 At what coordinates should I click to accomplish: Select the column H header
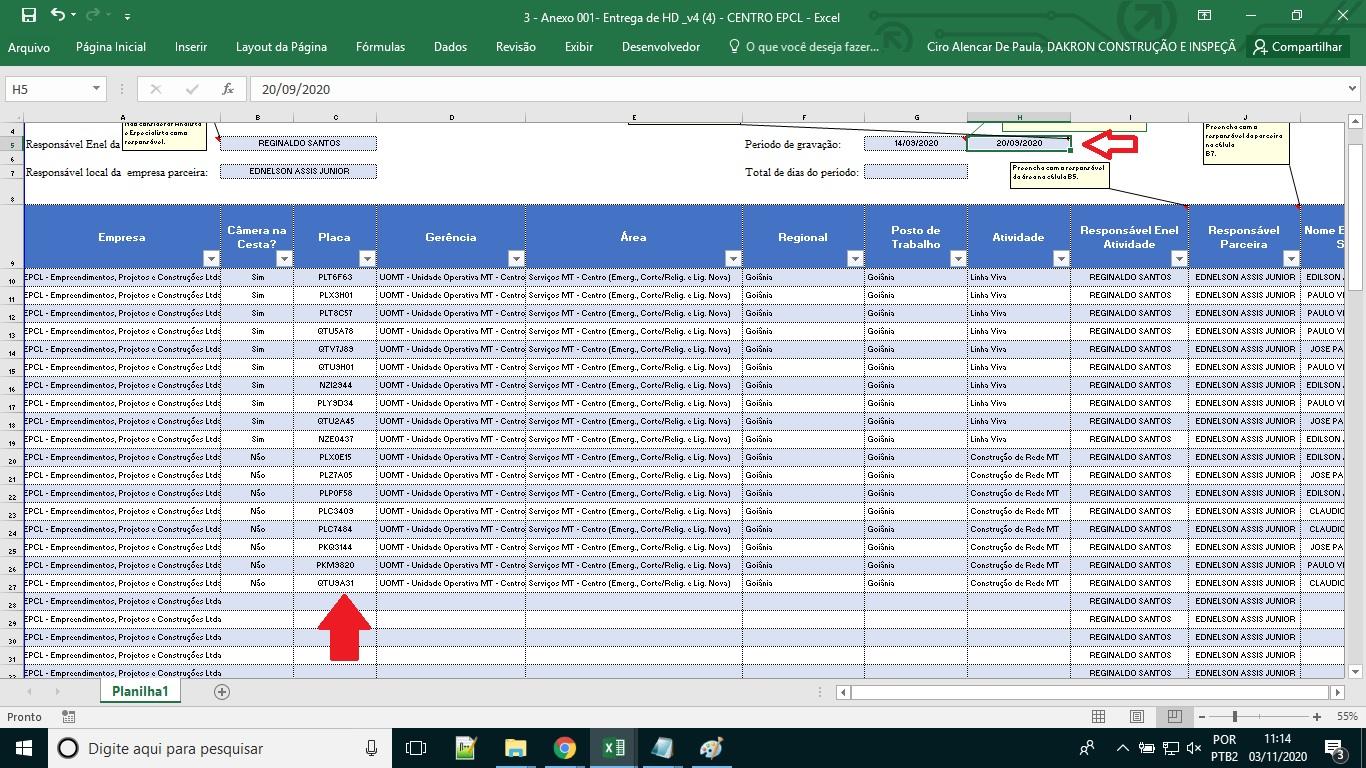(x=1019, y=118)
